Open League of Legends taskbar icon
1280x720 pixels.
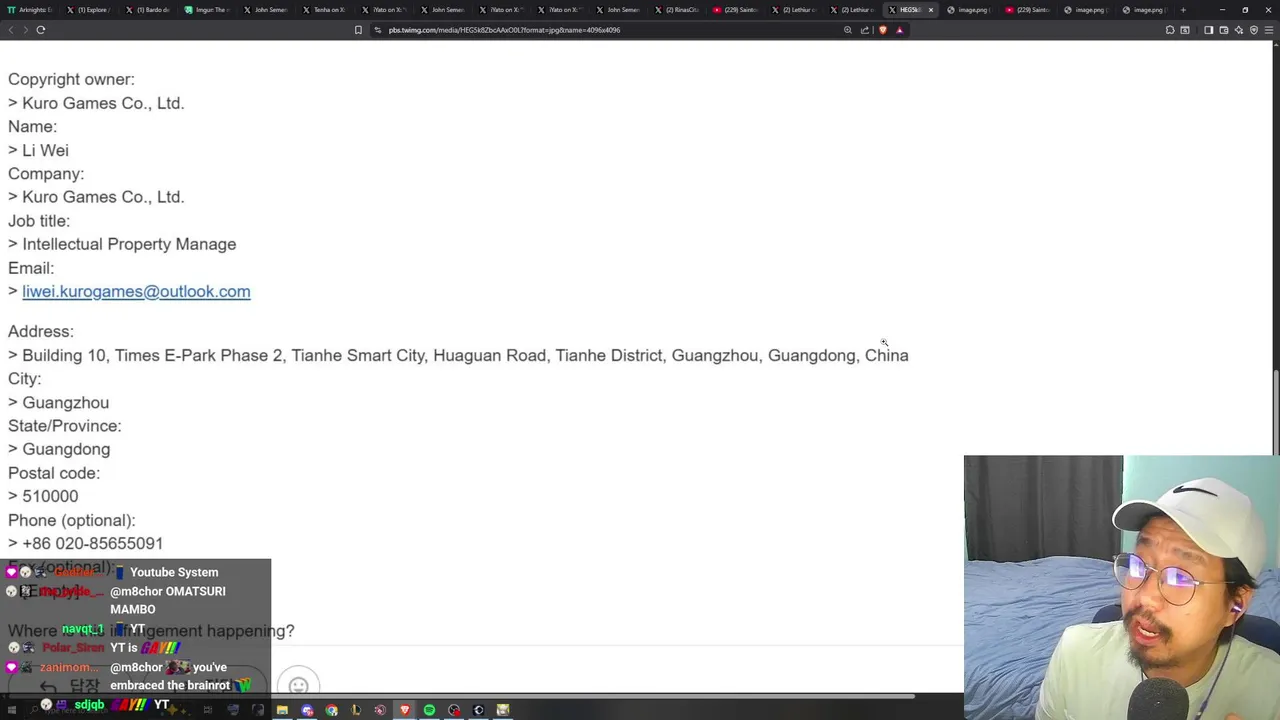(x=356, y=710)
